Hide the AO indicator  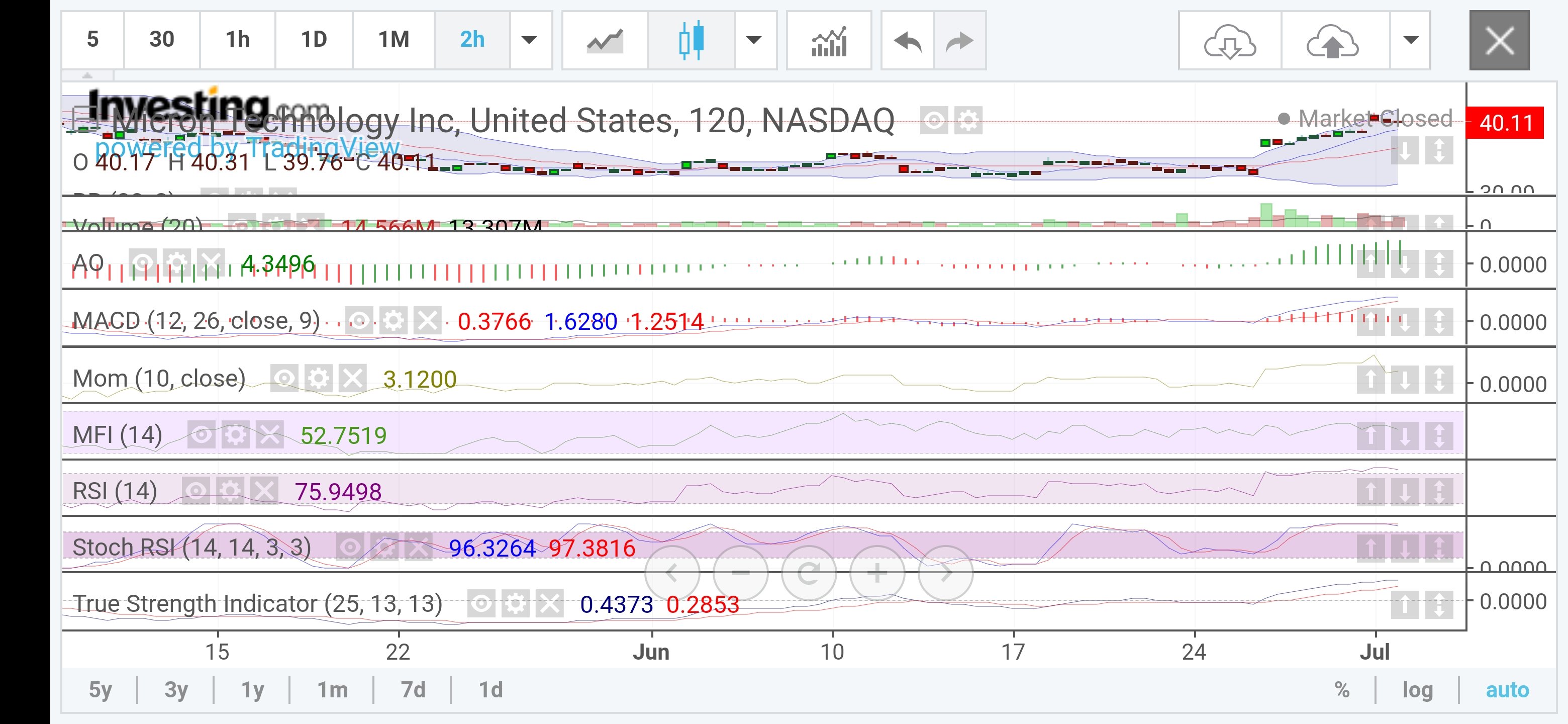[142, 263]
